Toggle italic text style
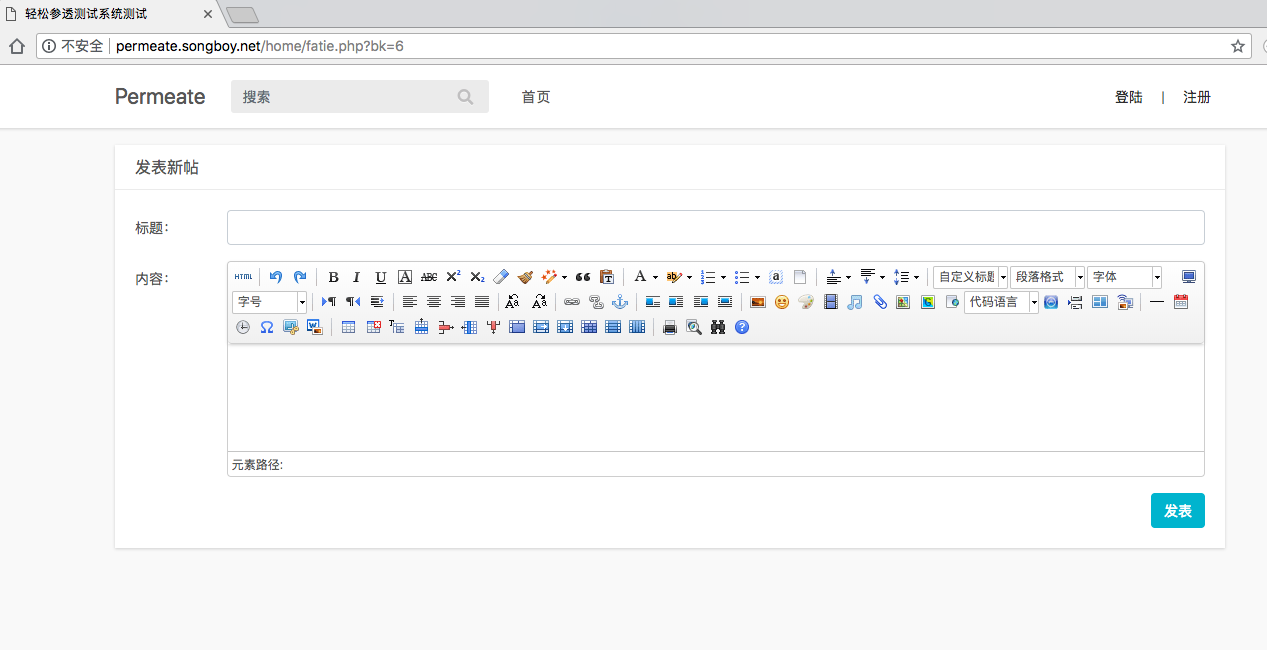Image resolution: width=1267 pixels, height=650 pixels. coord(356,277)
